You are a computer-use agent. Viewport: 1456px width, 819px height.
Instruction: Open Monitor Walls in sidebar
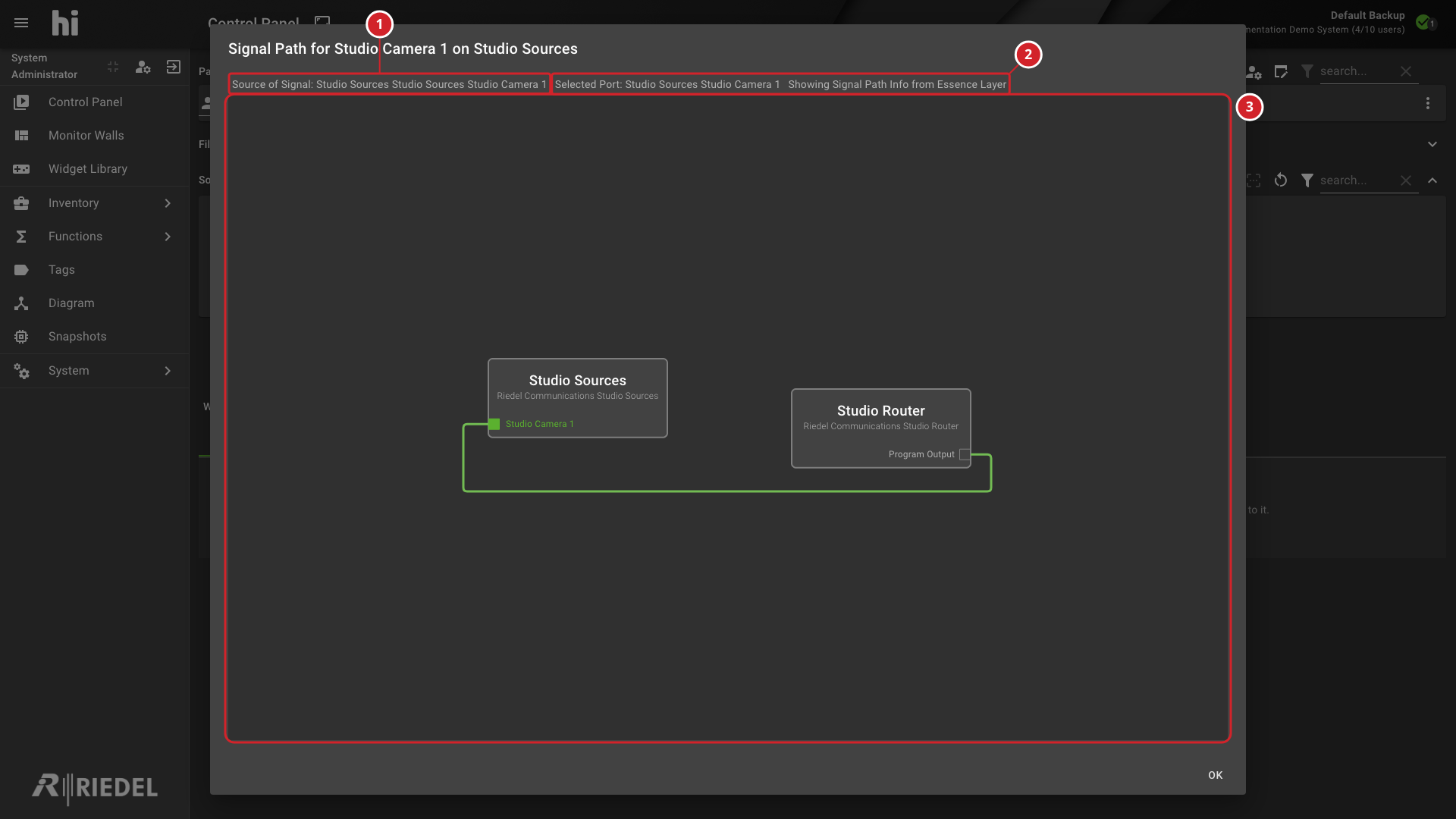[x=94, y=135]
